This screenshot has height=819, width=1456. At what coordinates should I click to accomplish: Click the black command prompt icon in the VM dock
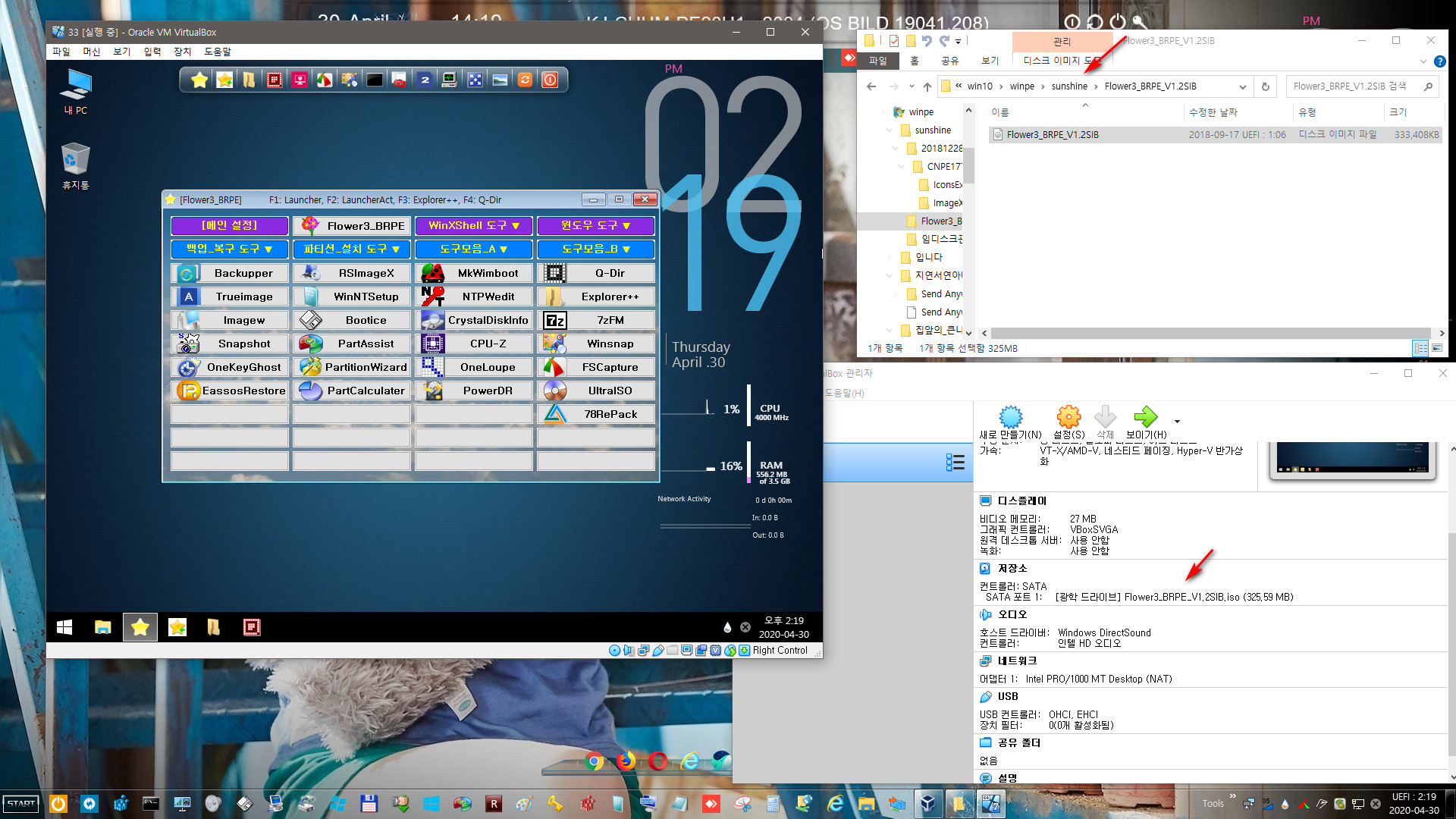click(375, 80)
